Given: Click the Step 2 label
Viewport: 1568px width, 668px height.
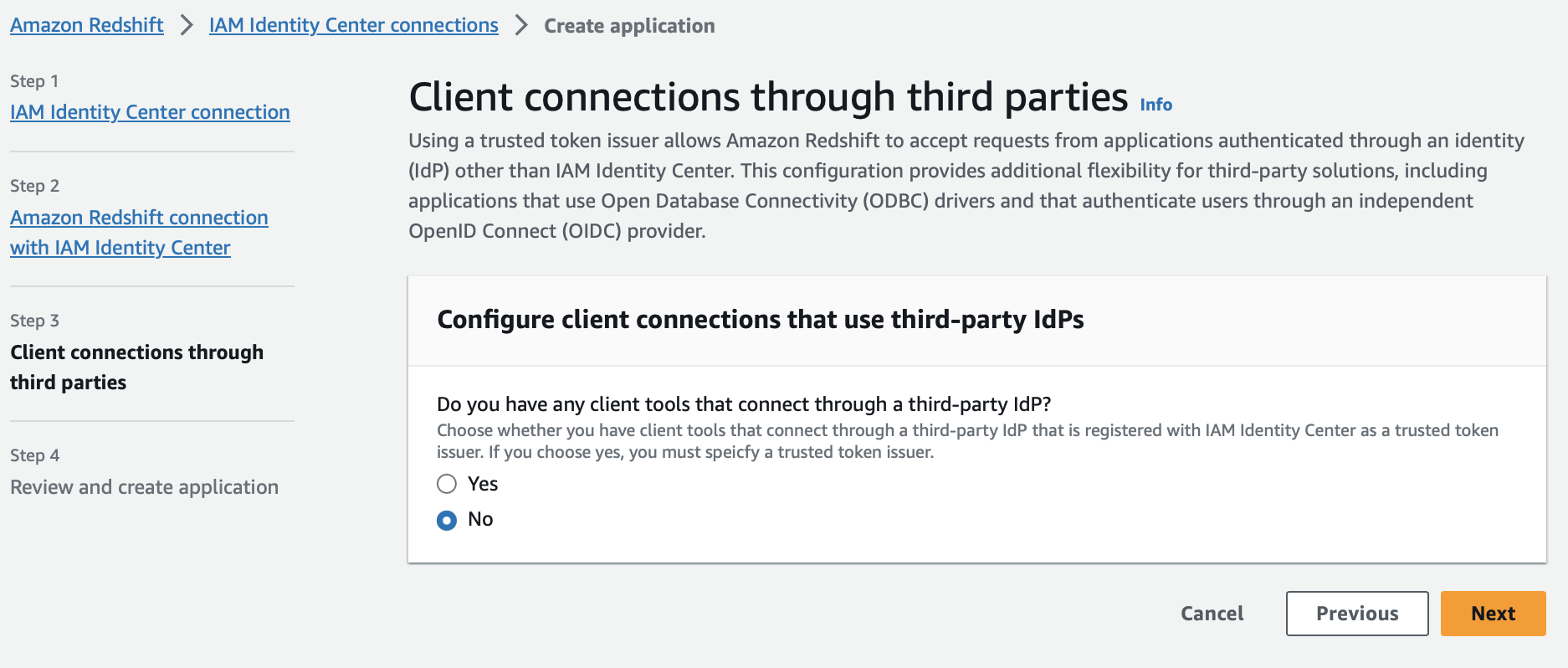Looking at the screenshot, I should 34,186.
